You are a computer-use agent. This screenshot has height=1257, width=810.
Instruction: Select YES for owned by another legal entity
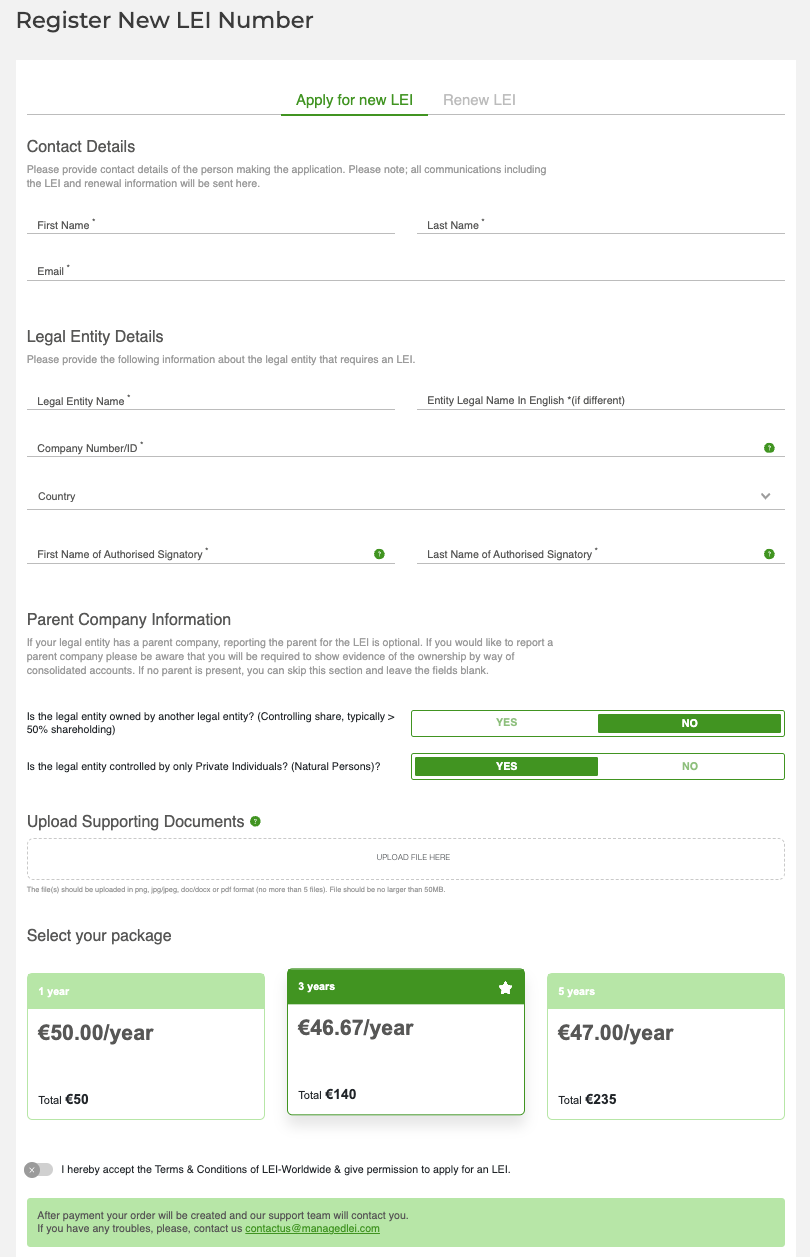[x=506, y=723]
